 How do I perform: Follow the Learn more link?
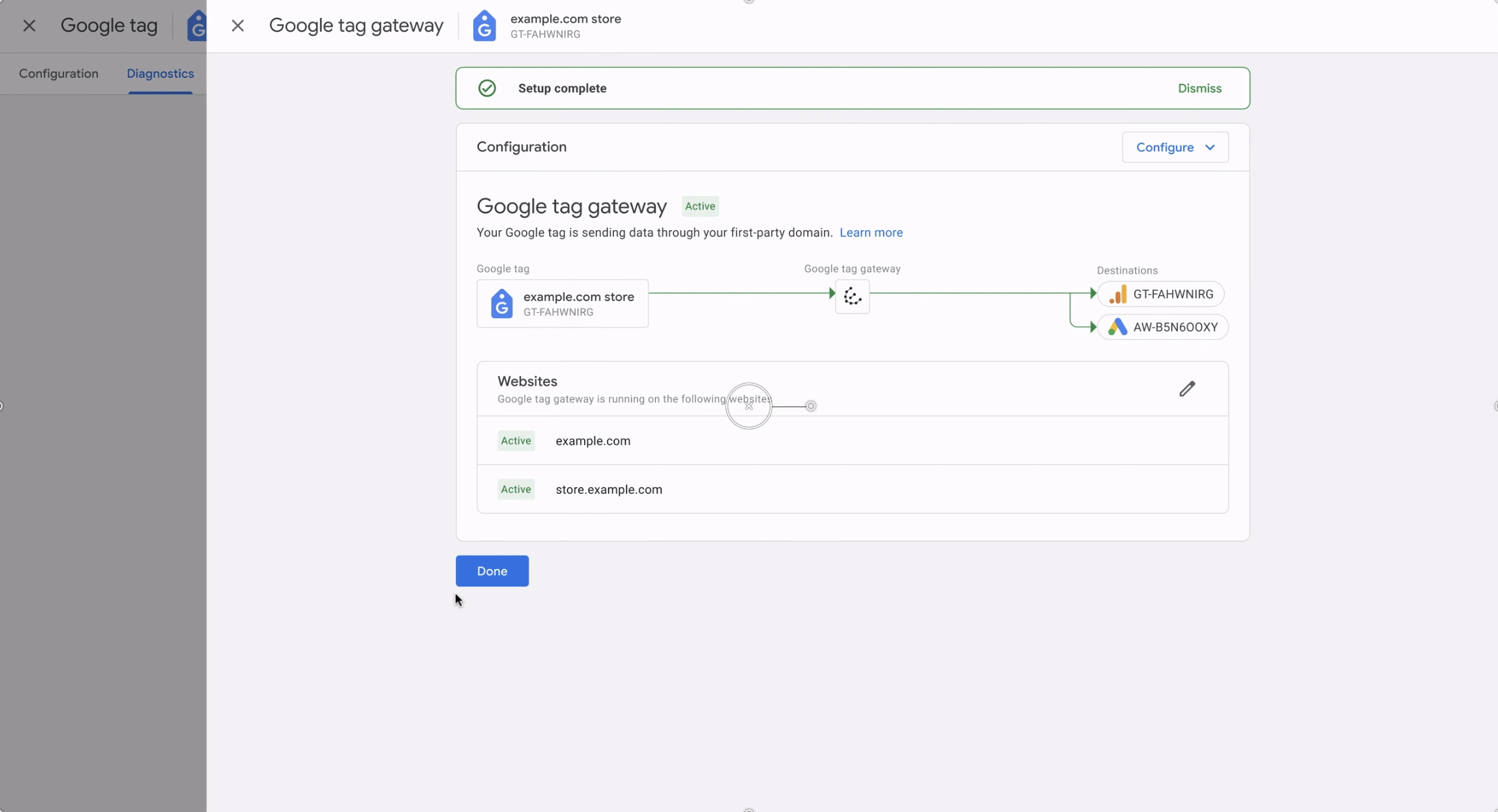click(x=871, y=233)
